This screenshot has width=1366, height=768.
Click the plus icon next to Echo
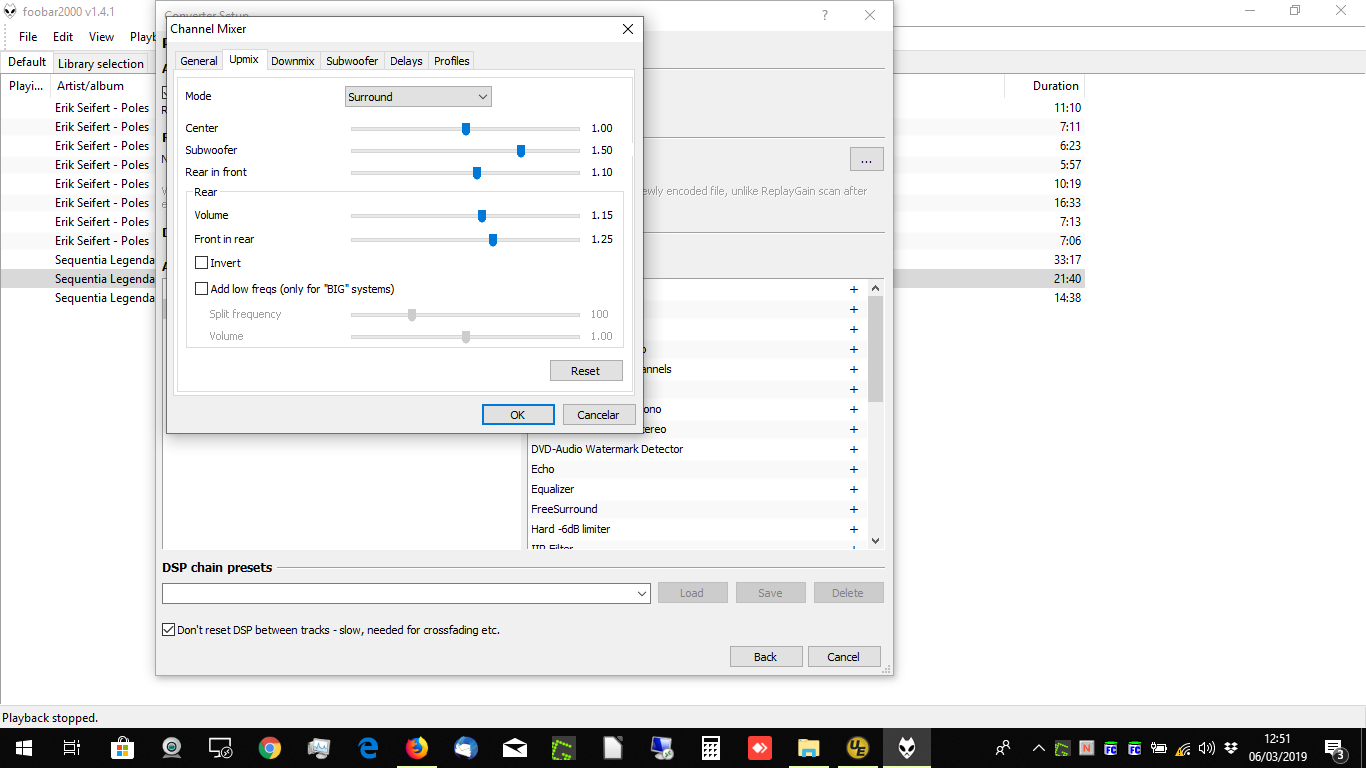click(854, 469)
